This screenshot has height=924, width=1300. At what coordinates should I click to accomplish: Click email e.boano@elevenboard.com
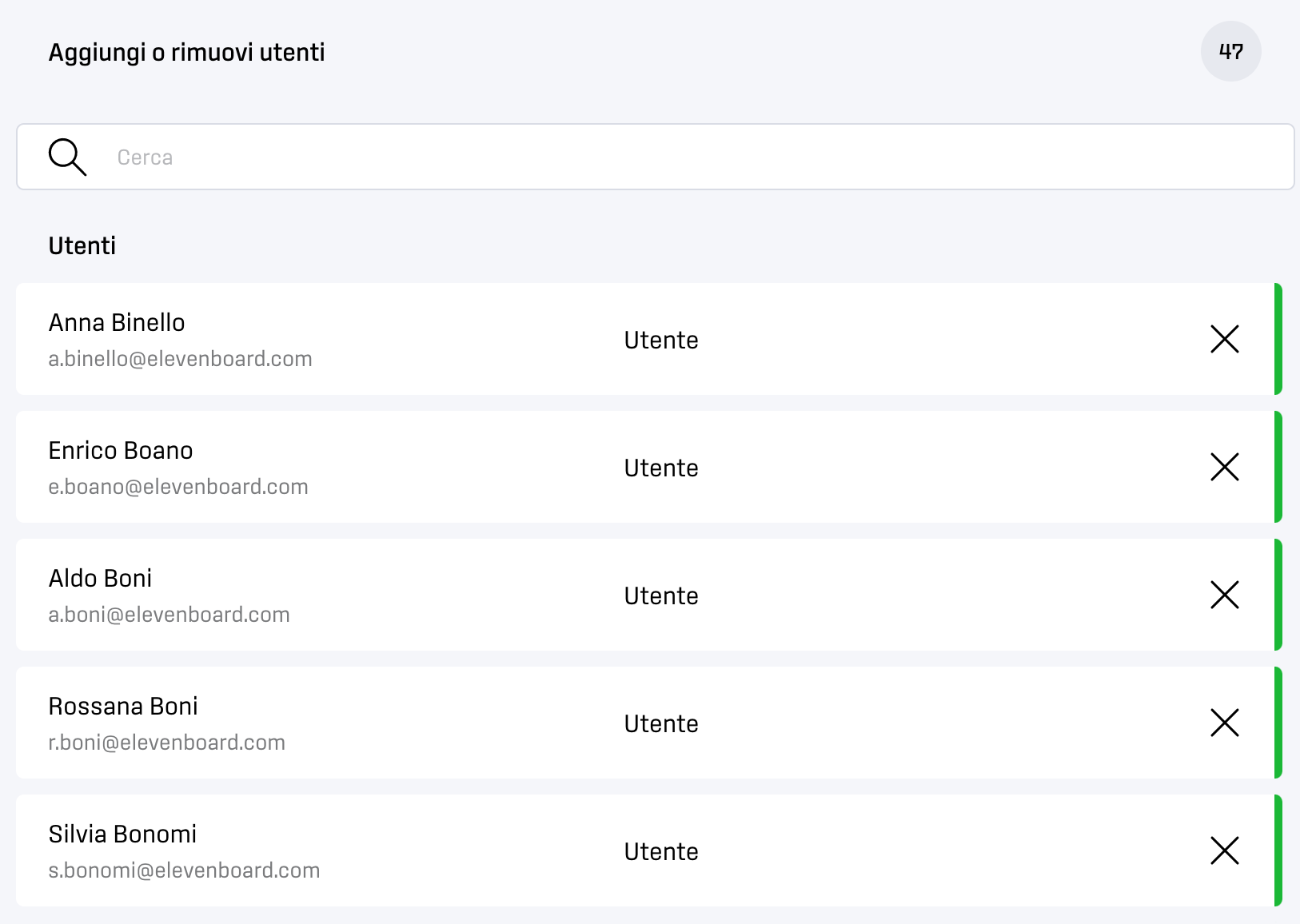(x=178, y=487)
